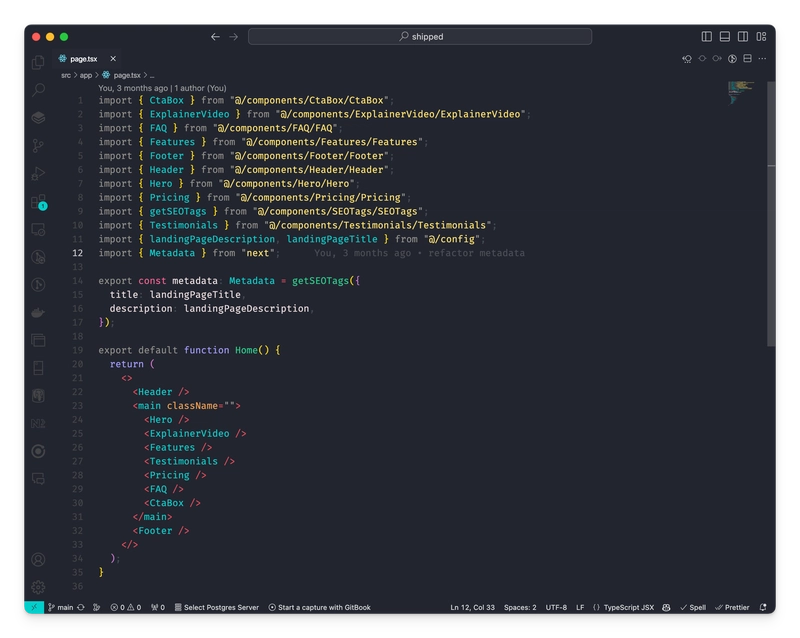Open the Customize Layout icon in the title bar
Screen dimensions: 800x638
[761, 36]
